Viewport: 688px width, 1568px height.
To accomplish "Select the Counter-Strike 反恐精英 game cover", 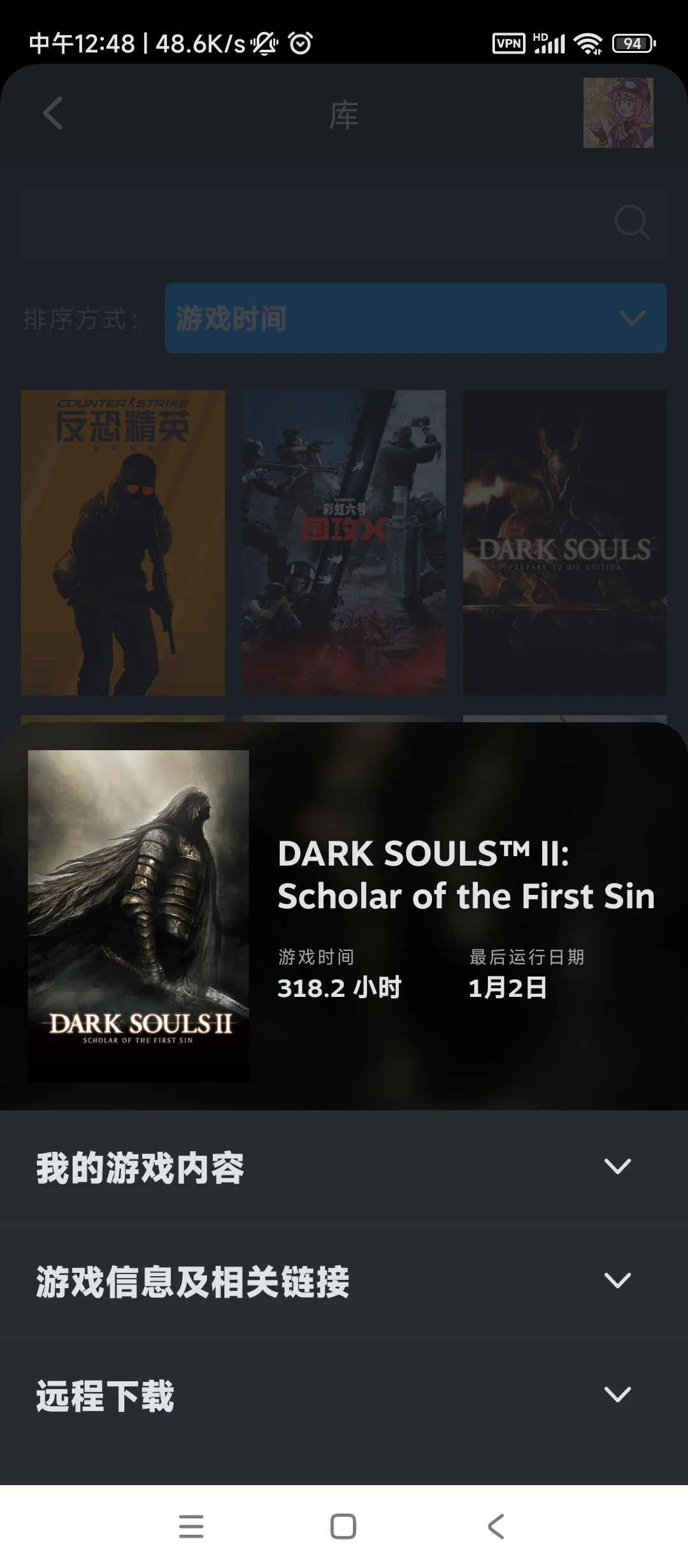I will coord(123,542).
